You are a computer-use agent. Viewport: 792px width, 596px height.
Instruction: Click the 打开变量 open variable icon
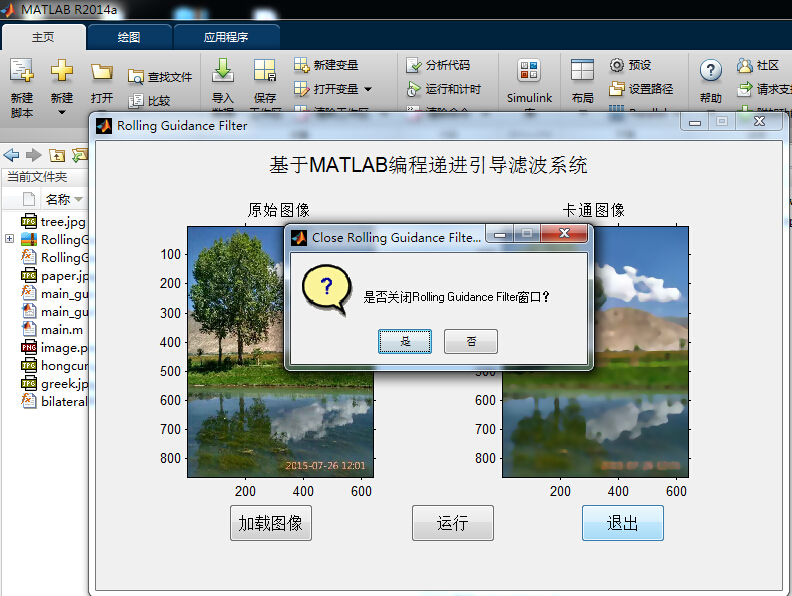pyautogui.click(x=302, y=89)
